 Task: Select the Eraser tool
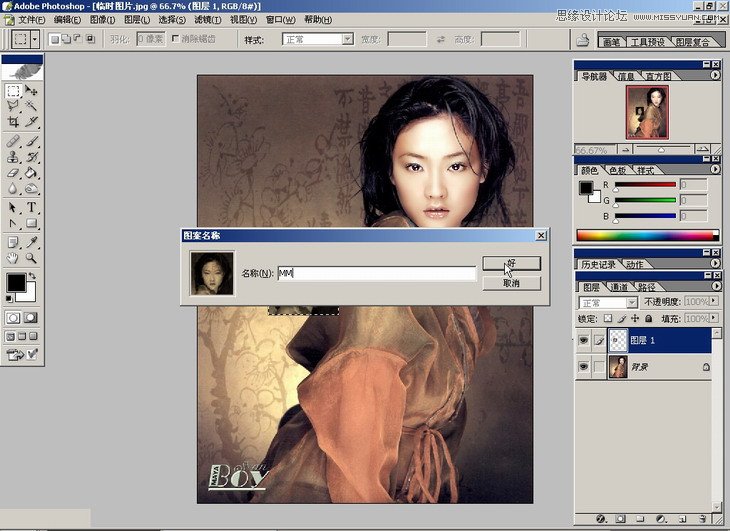pyautogui.click(x=13, y=173)
